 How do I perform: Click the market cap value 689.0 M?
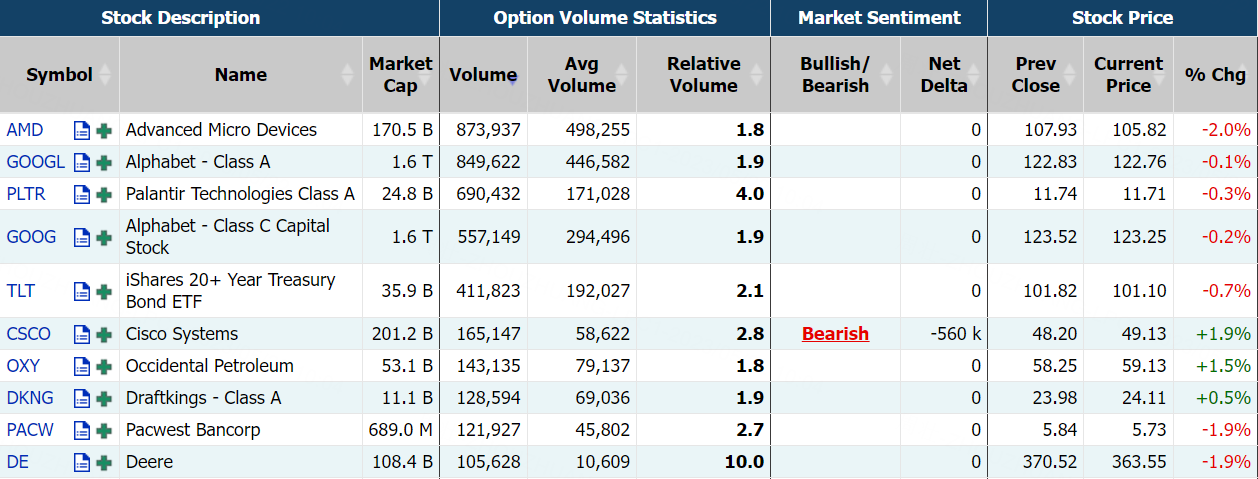click(x=400, y=430)
